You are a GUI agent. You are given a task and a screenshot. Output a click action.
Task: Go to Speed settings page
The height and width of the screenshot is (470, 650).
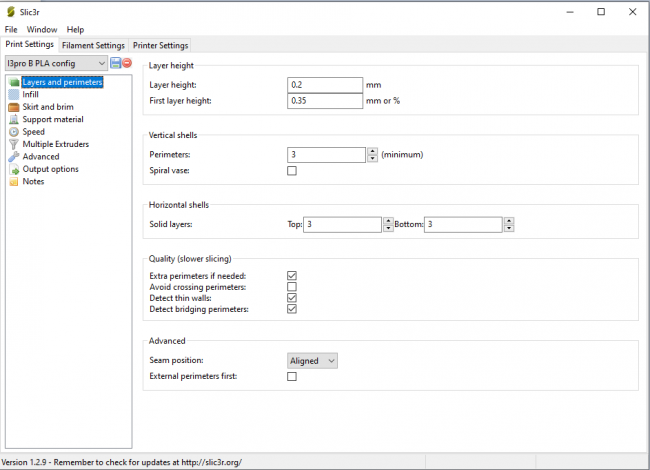33,132
